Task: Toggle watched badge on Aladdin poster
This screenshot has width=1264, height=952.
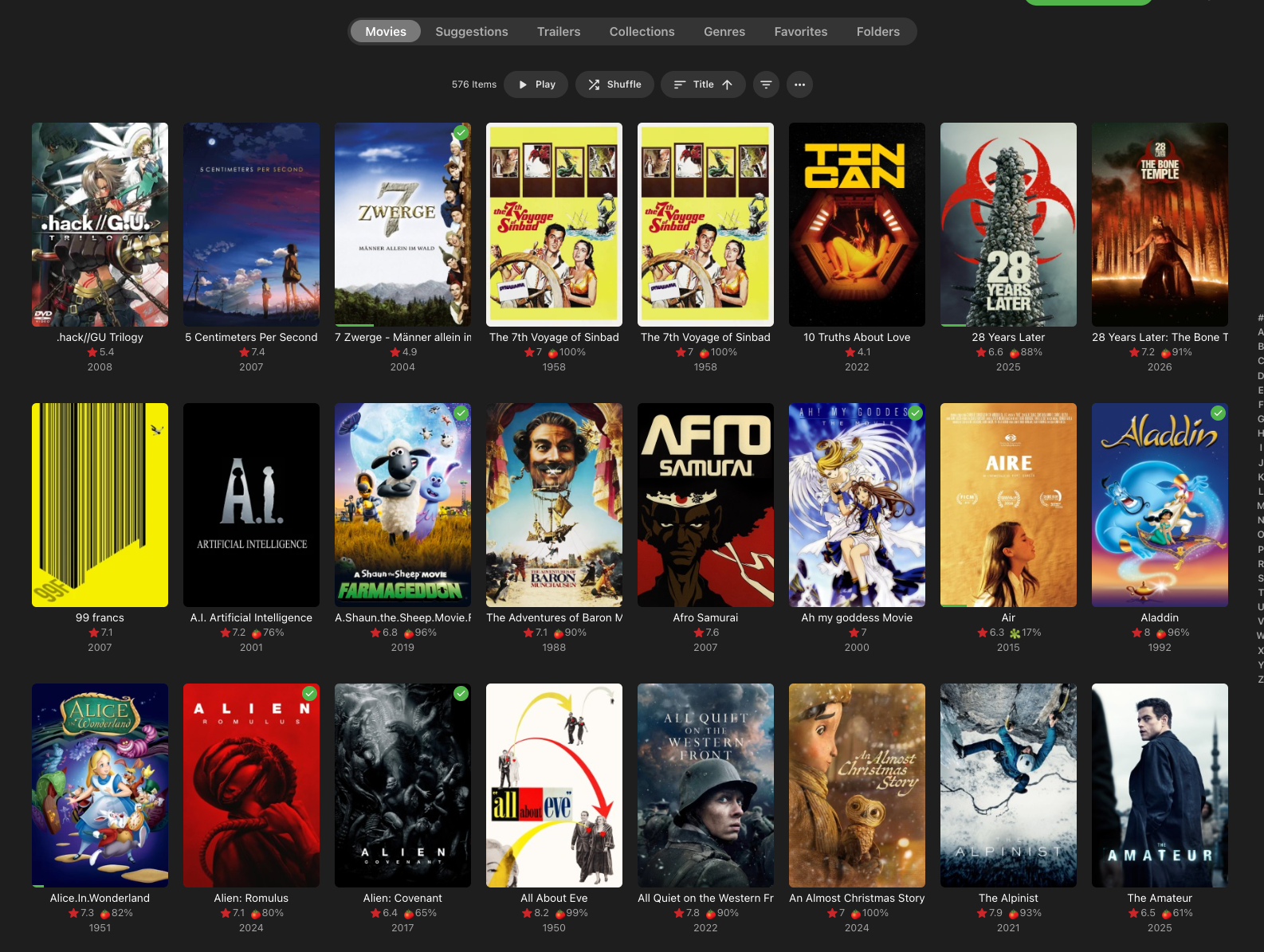Action: point(1218,413)
